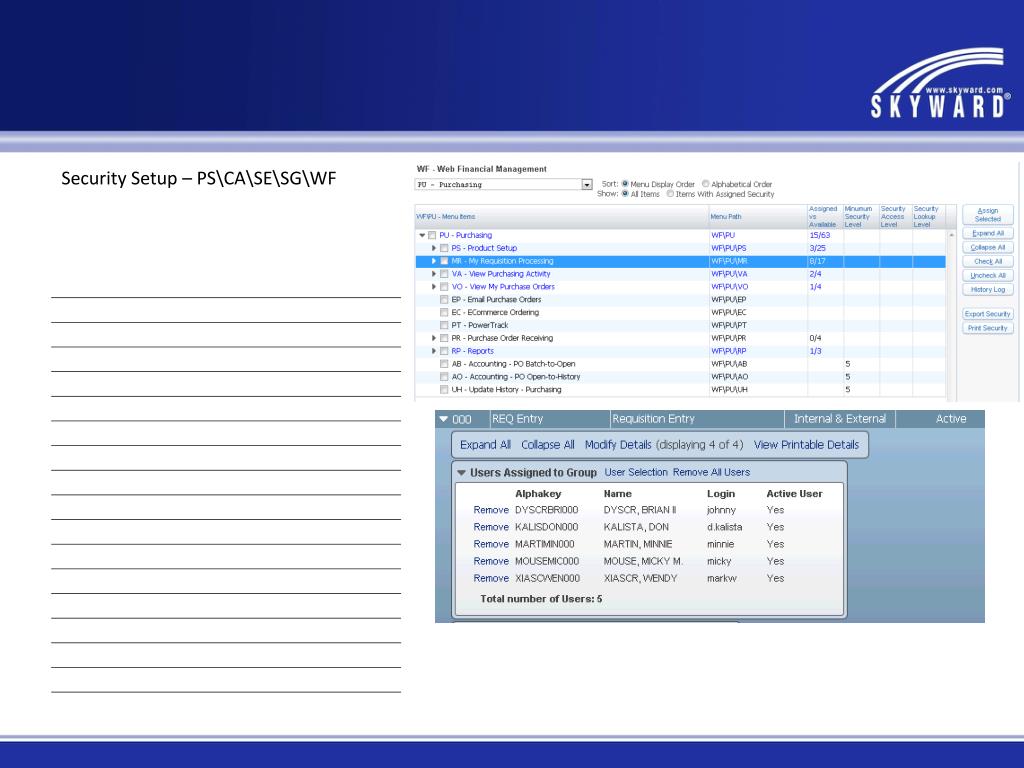Click Remove All Users link
Viewport: 1024px width, 768px height.
(711, 472)
